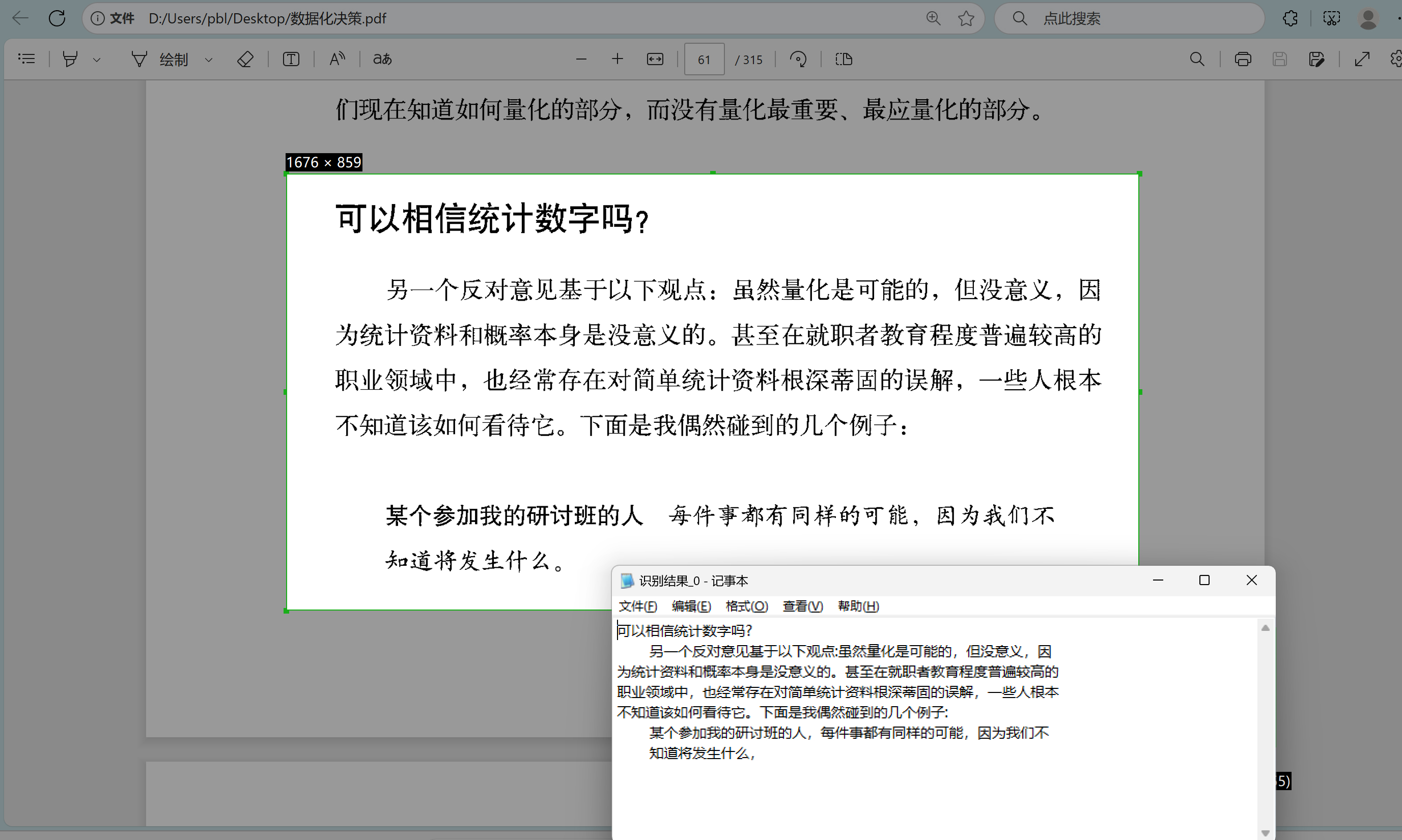The image size is (1402, 840).
Task: Activate the read aloud icon
Action: (x=337, y=59)
